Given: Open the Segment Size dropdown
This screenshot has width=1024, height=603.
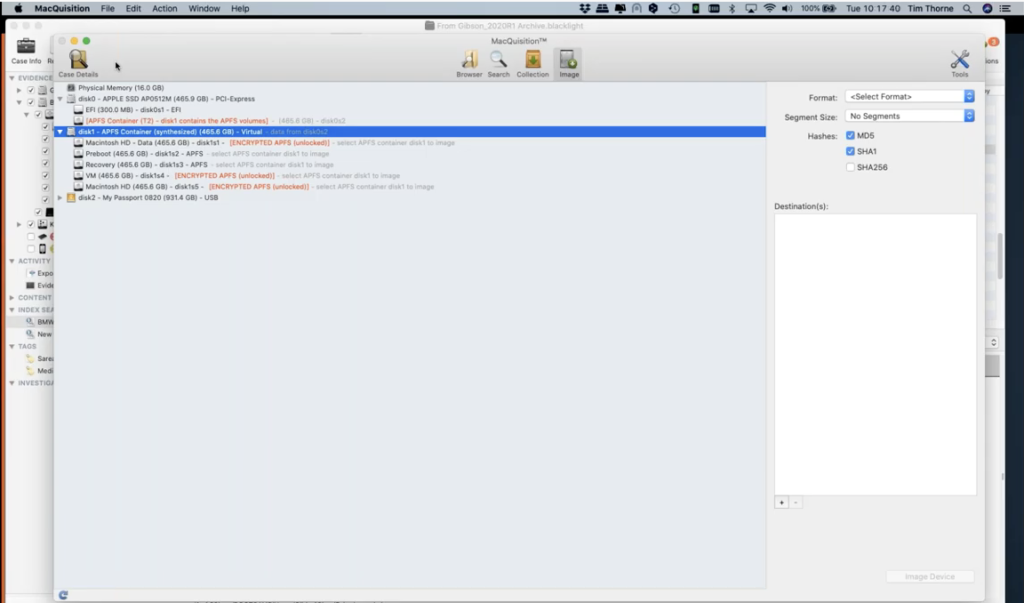Looking at the screenshot, I should (910, 116).
